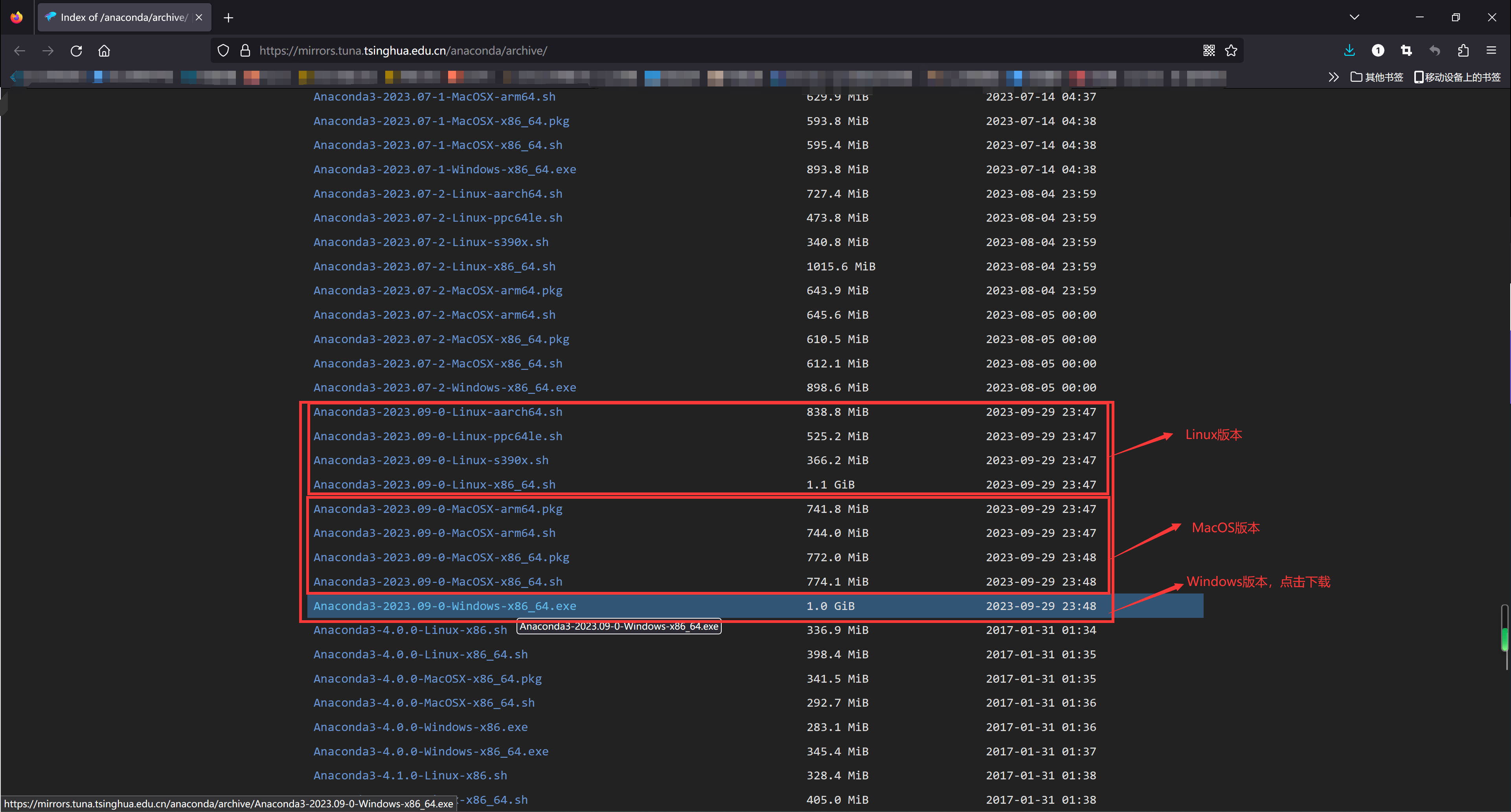Click the 1015.6 MiB size value

pyautogui.click(x=840, y=266)
